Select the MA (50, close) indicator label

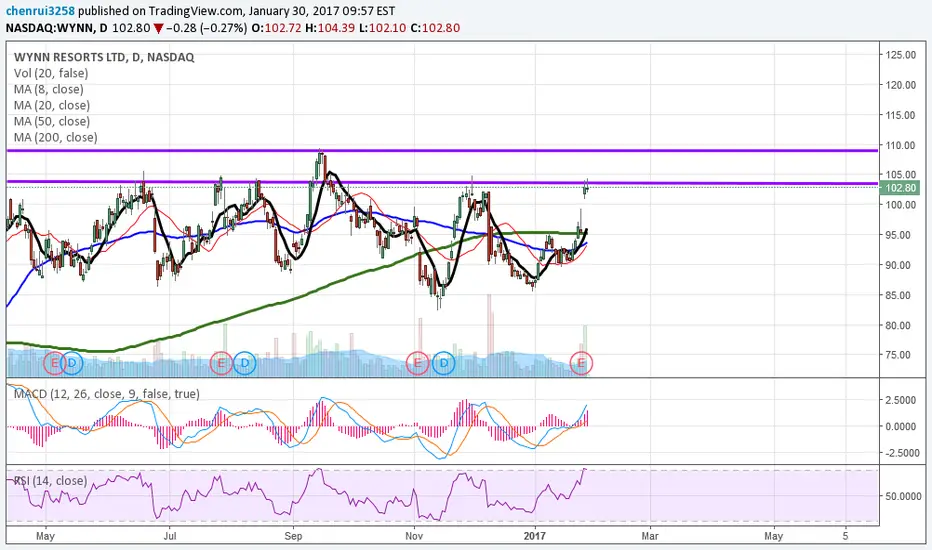[52, 121]
